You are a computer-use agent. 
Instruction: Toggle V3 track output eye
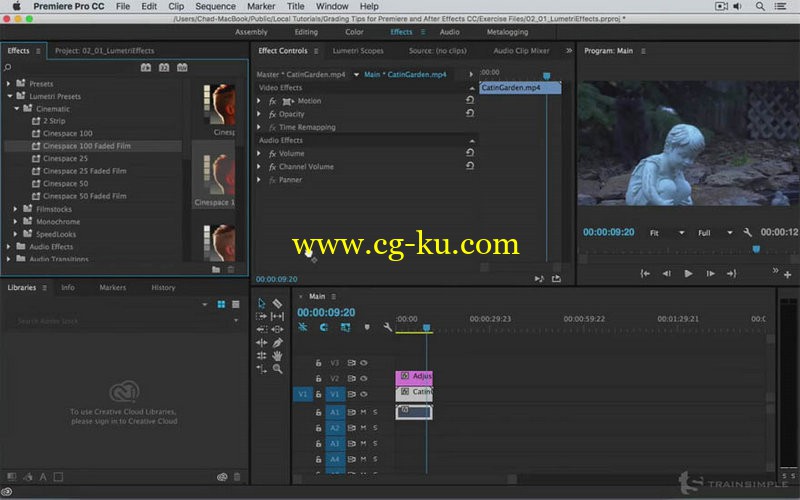(x=364, y=363)
